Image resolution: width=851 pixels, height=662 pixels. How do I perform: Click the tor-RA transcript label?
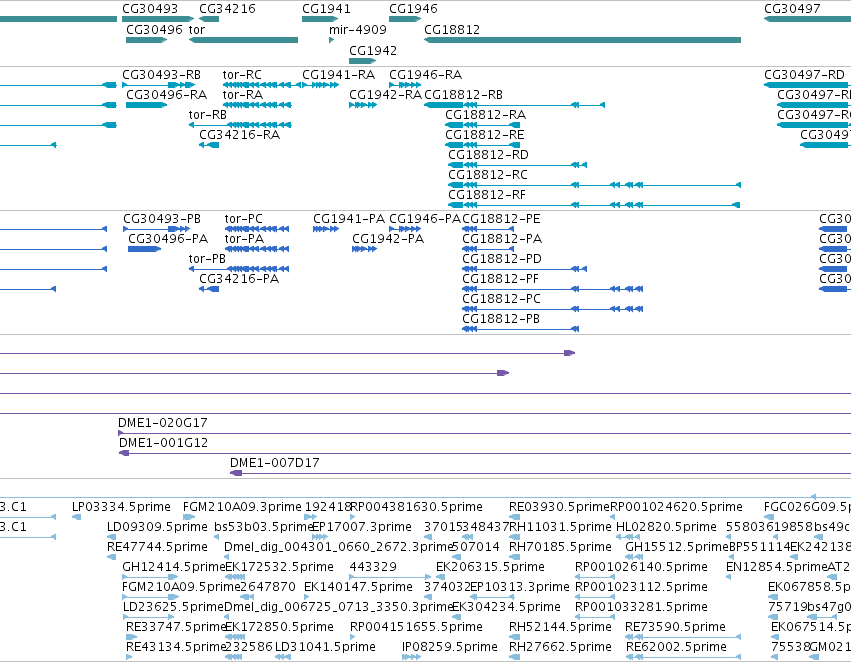tap(243, 94)
